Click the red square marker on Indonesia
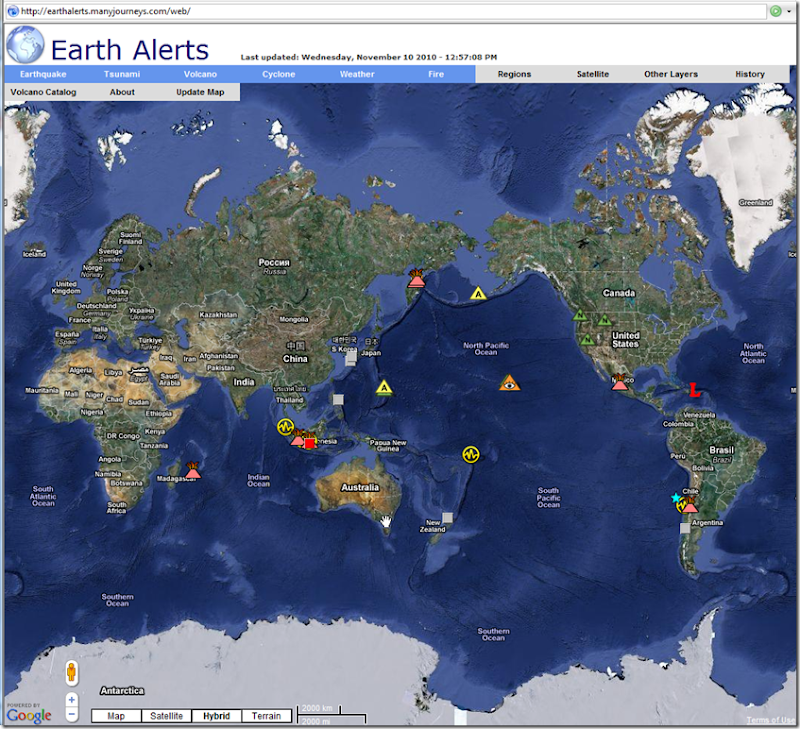The image size is (800, 729). click(309, 443)
